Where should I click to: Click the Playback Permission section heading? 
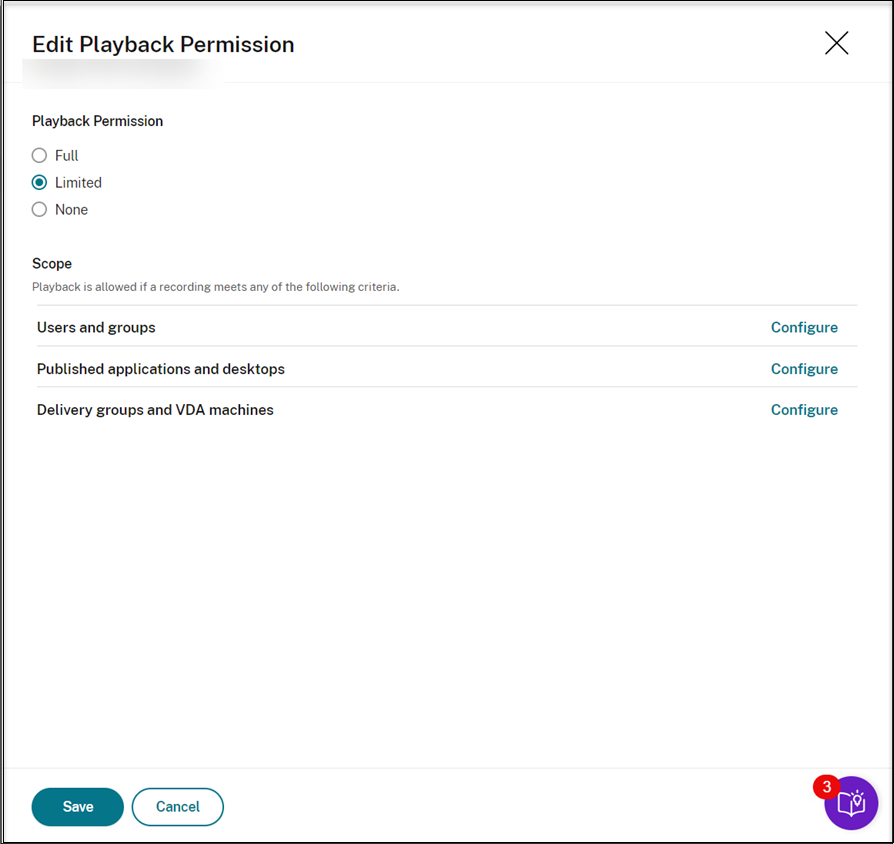[97, 121]
